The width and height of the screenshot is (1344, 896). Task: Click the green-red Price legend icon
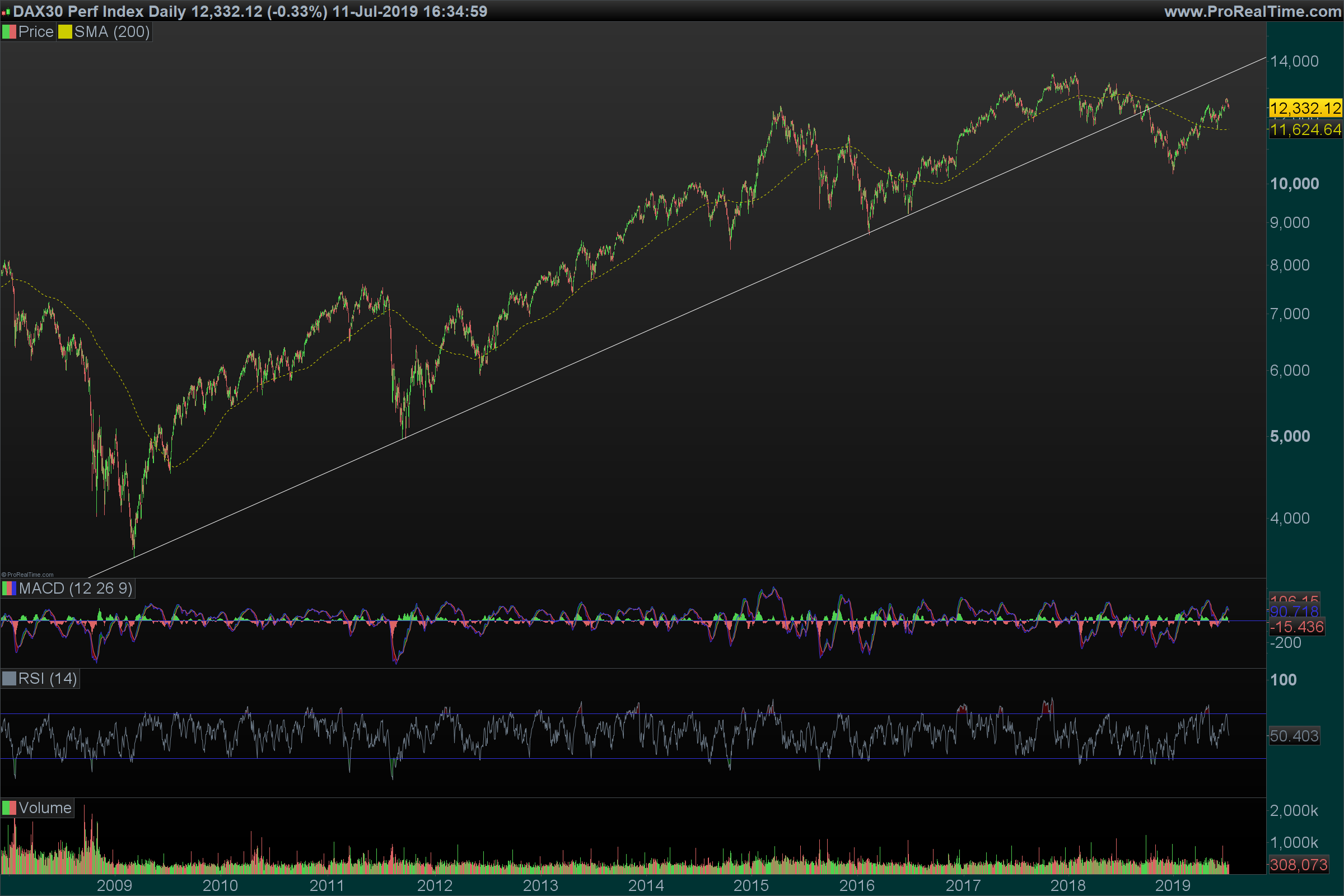[9, 32]
